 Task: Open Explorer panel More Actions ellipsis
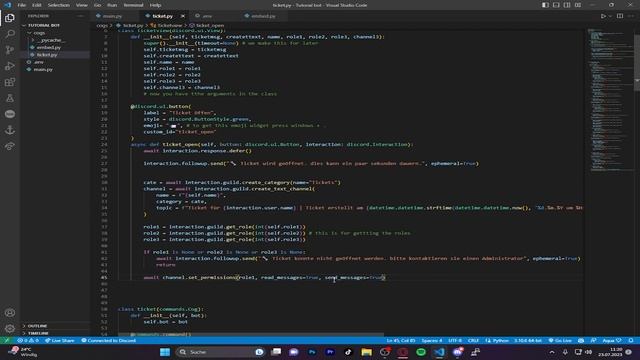click(x=80, y=16)
